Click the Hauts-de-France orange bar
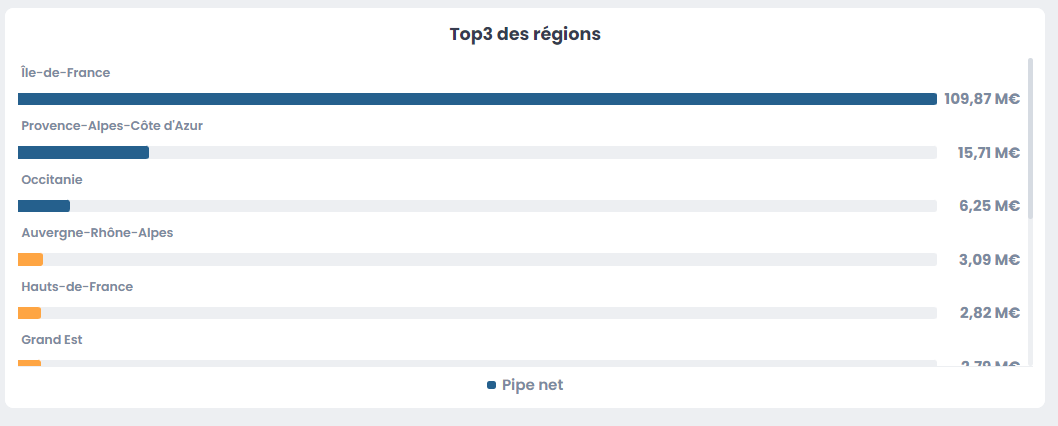The image size is (1058, 426). (29, 313)
